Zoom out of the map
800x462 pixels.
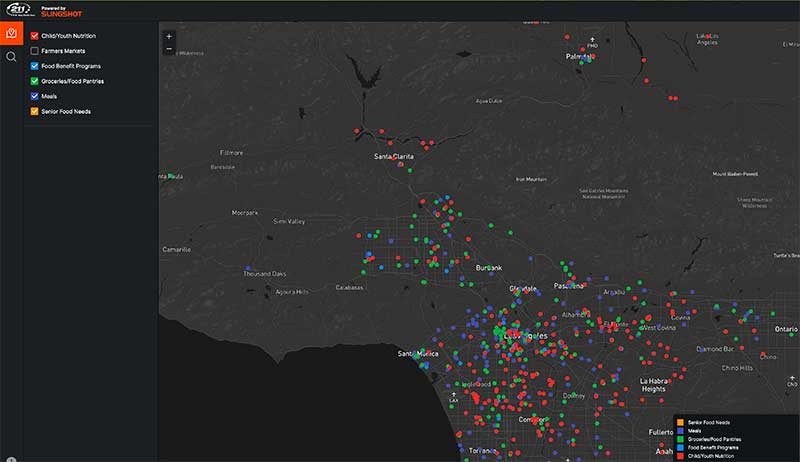(x=169, y=49)
